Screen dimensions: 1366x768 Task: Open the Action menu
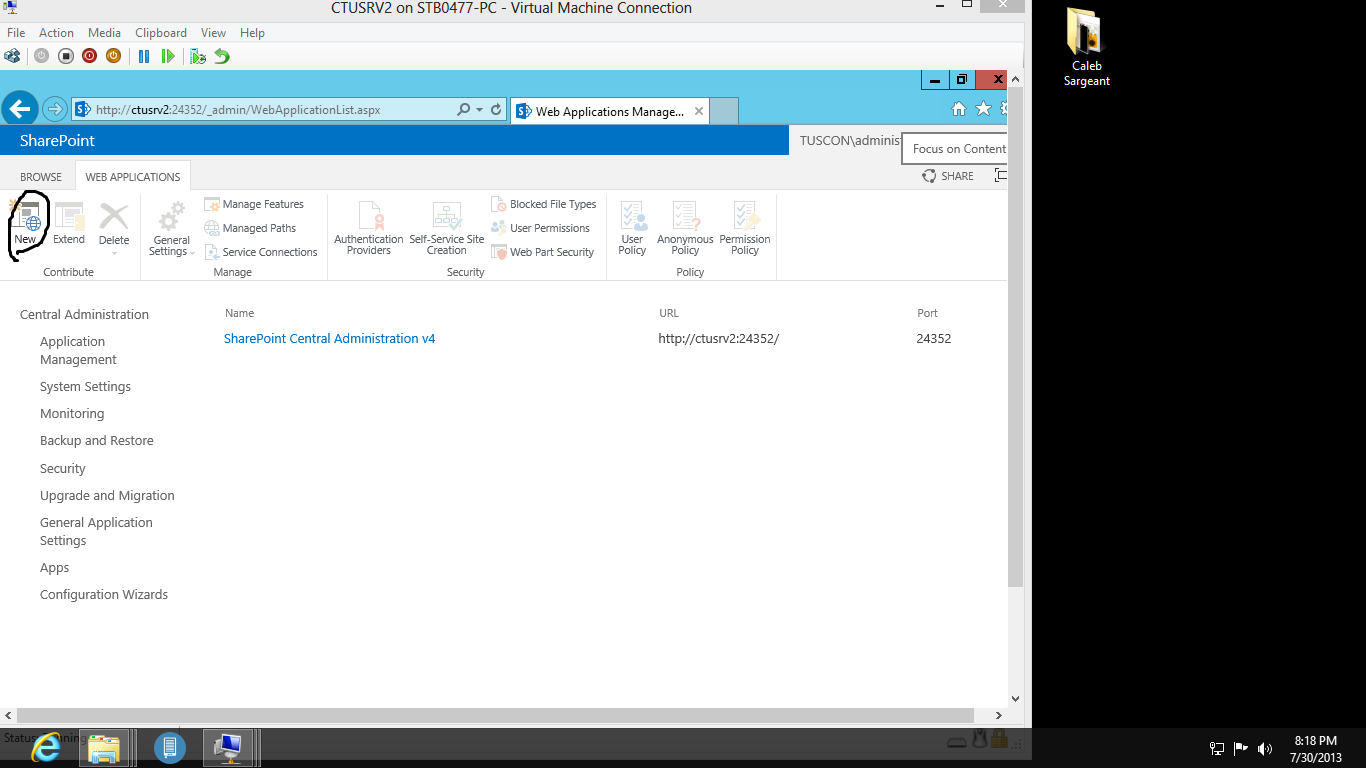[56, 33]
